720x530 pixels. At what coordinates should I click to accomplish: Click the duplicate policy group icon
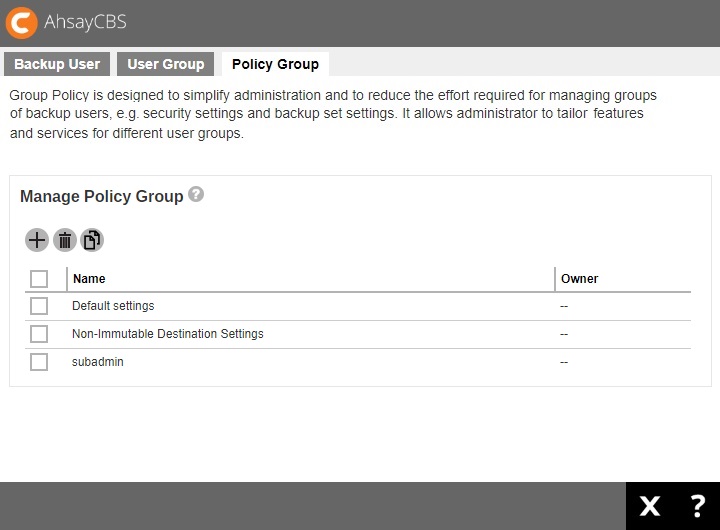92,240
